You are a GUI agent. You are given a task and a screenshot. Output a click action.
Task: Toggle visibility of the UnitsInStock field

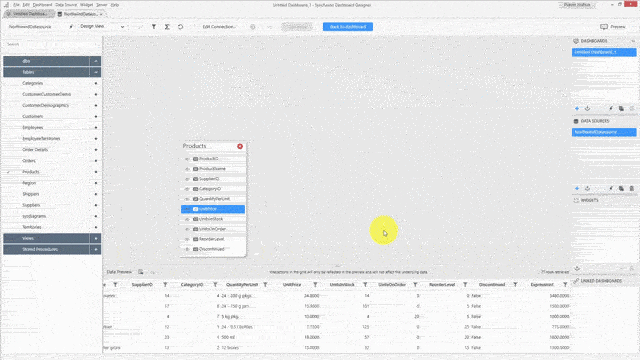tap(187, 219)
